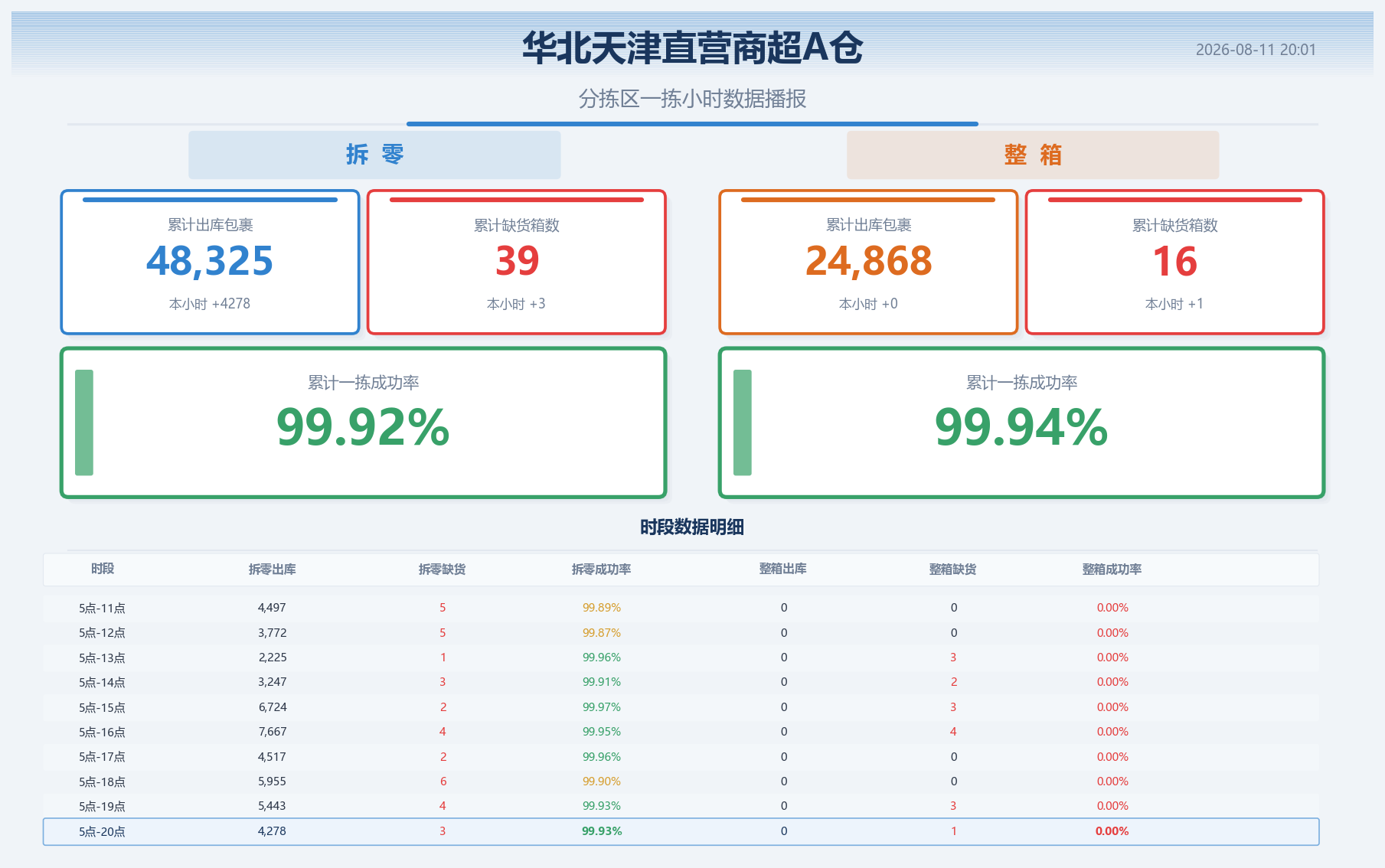The width and height of the screenshot is (1385, 868).
Task: Click the 4,497 拆零出库 value
Action: click(272, 608)
